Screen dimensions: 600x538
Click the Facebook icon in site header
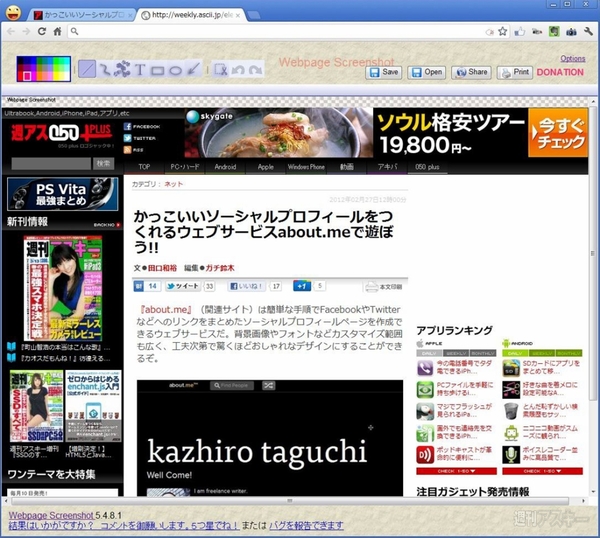[x=127, y=126]
